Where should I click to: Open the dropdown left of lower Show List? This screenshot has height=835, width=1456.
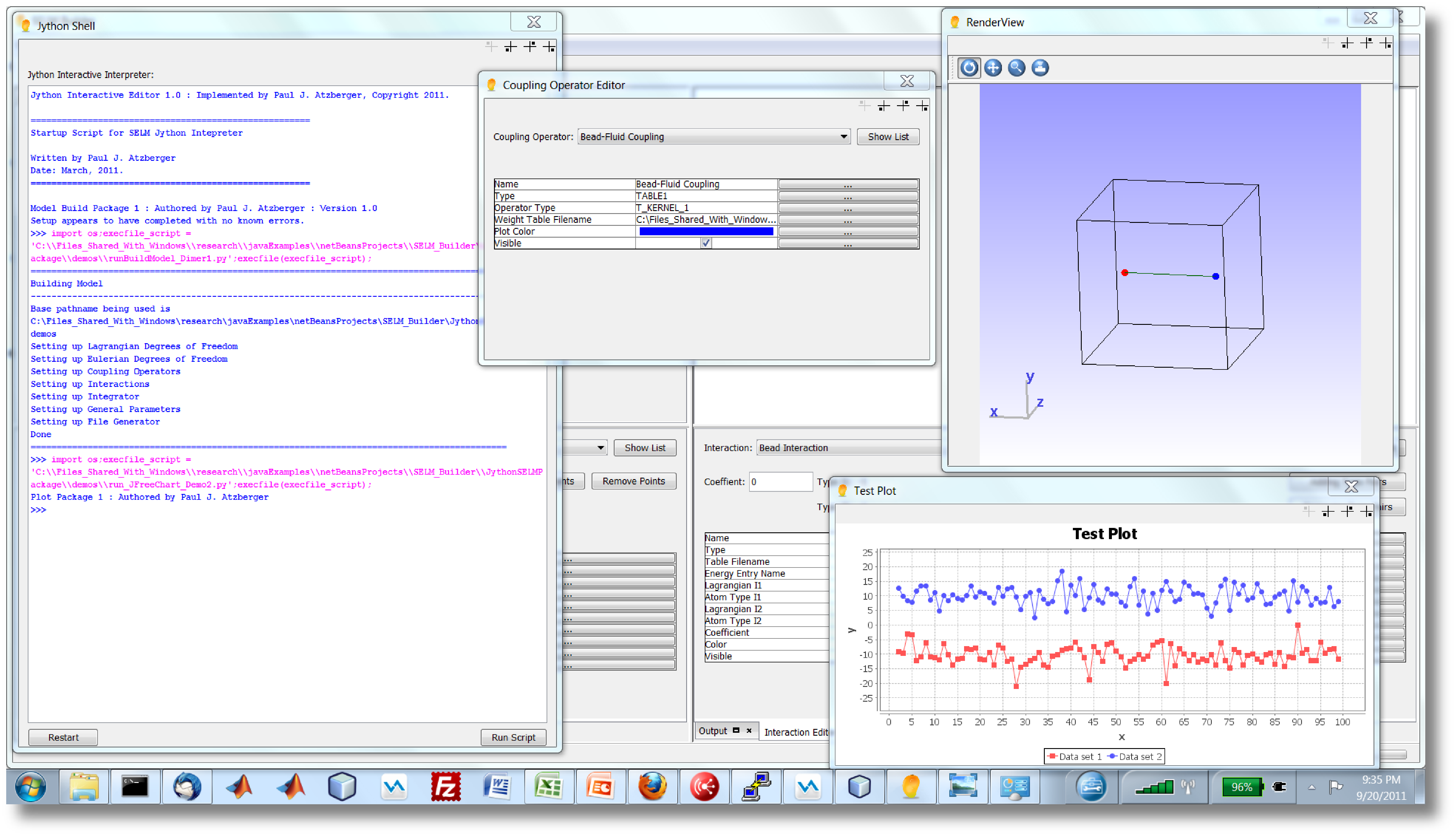(600, 448)
